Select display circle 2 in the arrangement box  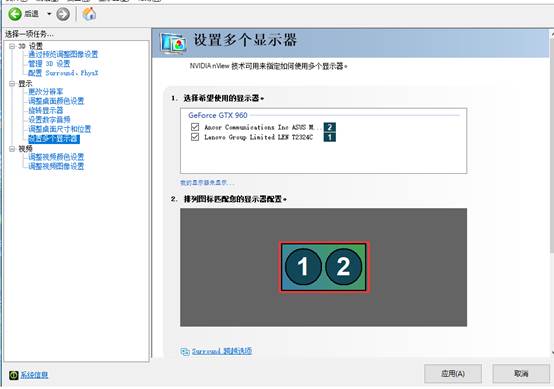click(343, 267)
